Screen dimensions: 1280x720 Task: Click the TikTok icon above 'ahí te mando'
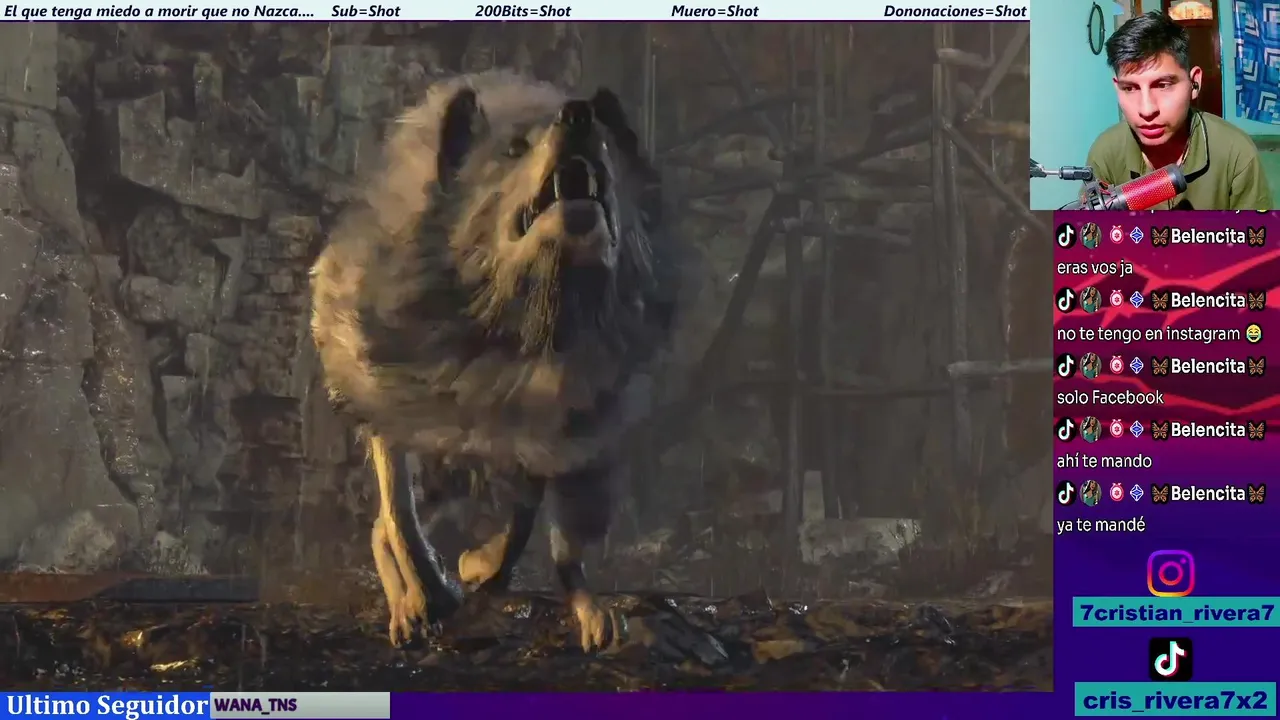pos(1066,430)
